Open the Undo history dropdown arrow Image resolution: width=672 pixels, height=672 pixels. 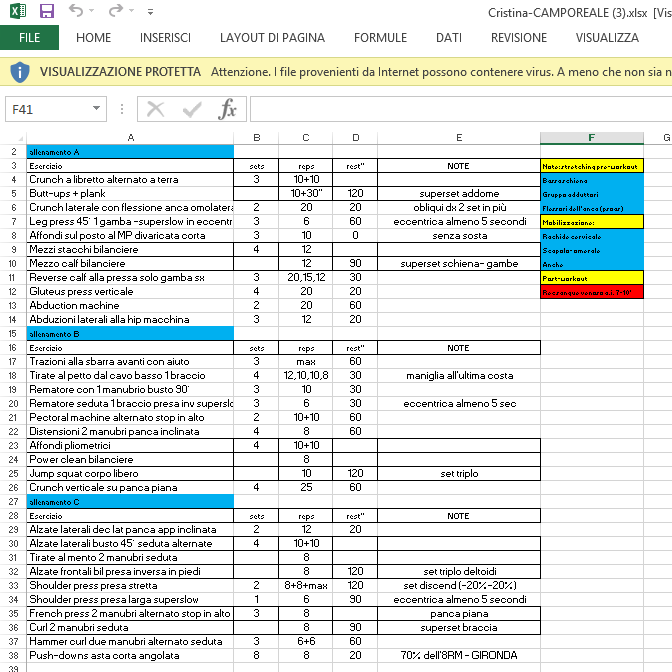95,12
